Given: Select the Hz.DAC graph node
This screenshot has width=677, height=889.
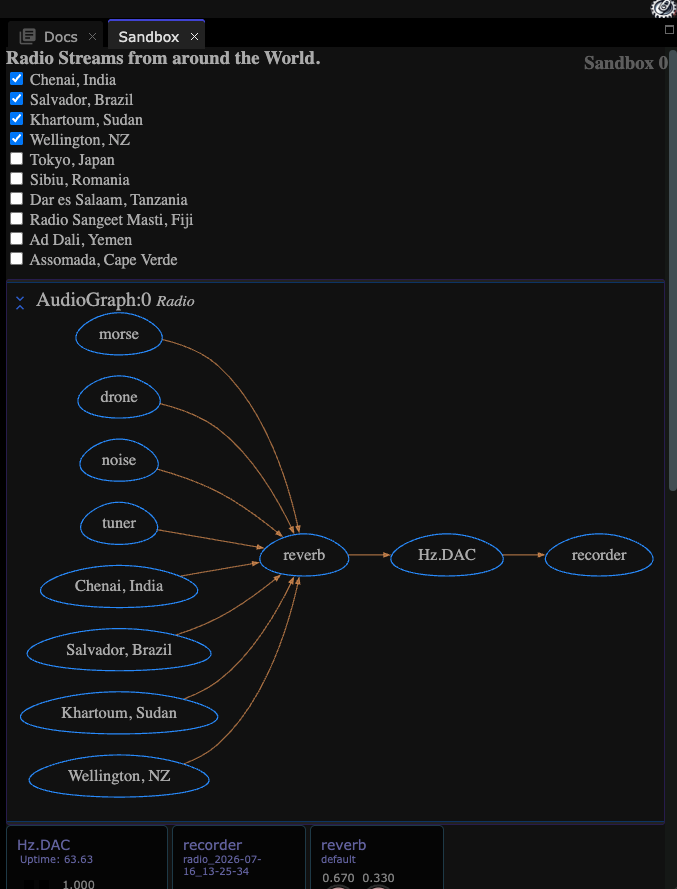Looking at the screenshot, I should (447, 554).
